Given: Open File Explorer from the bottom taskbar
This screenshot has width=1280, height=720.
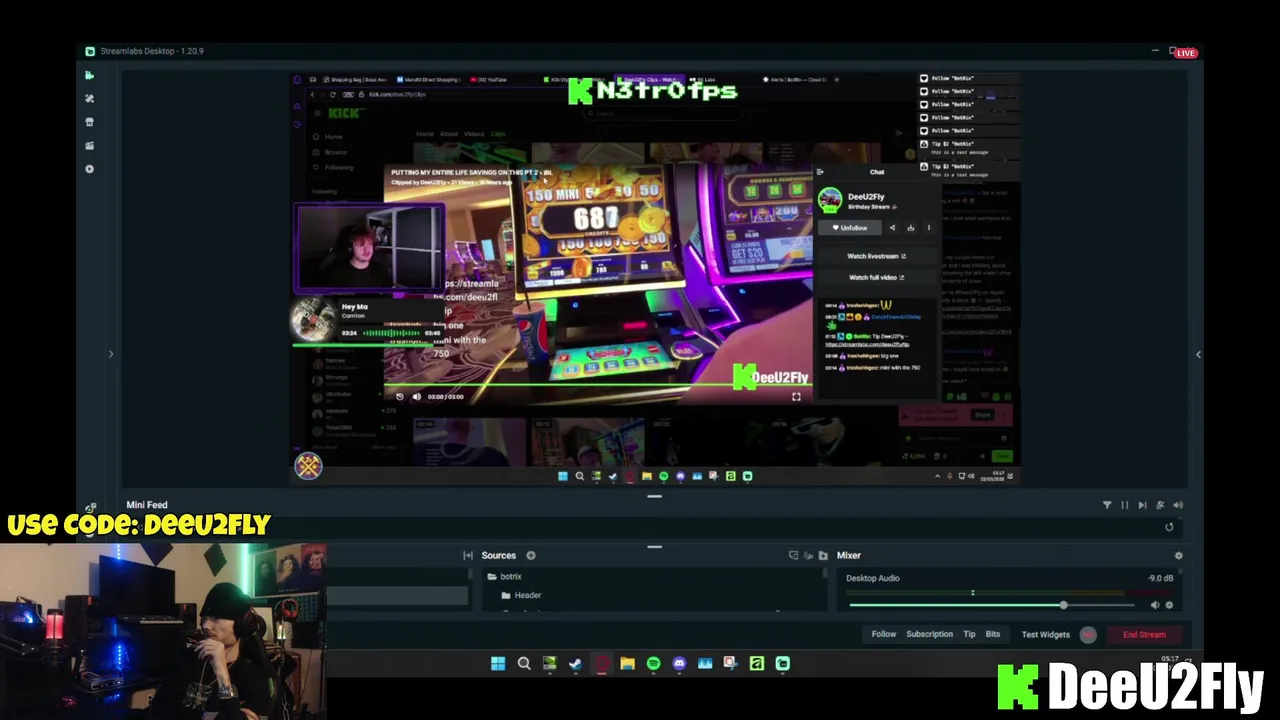Looking at the screenshot, I should pos(627,663).
